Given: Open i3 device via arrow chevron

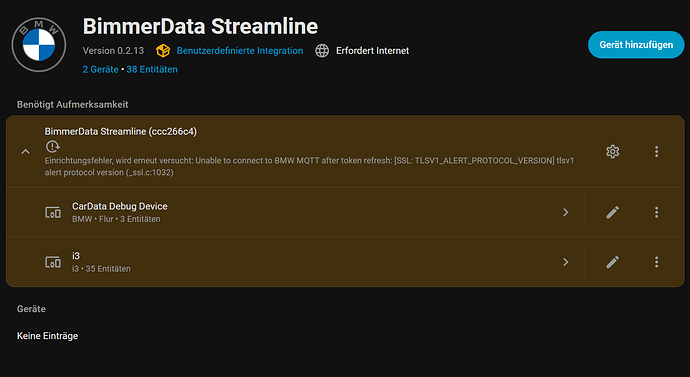Looking at the screenshot, I should (565, 262).
